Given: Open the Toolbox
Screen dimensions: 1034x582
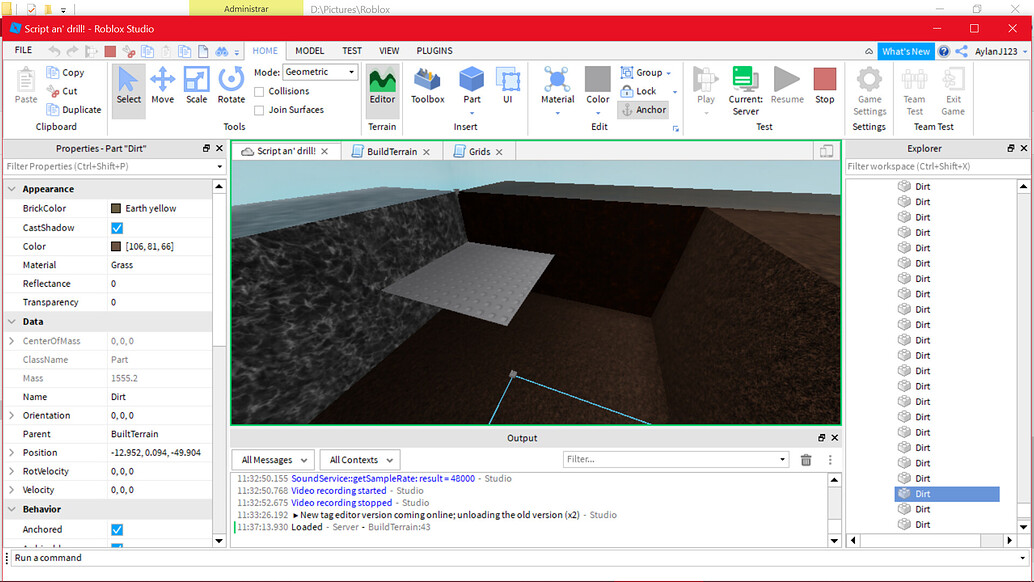Looking at the screenshot, I should pos(427,88).
